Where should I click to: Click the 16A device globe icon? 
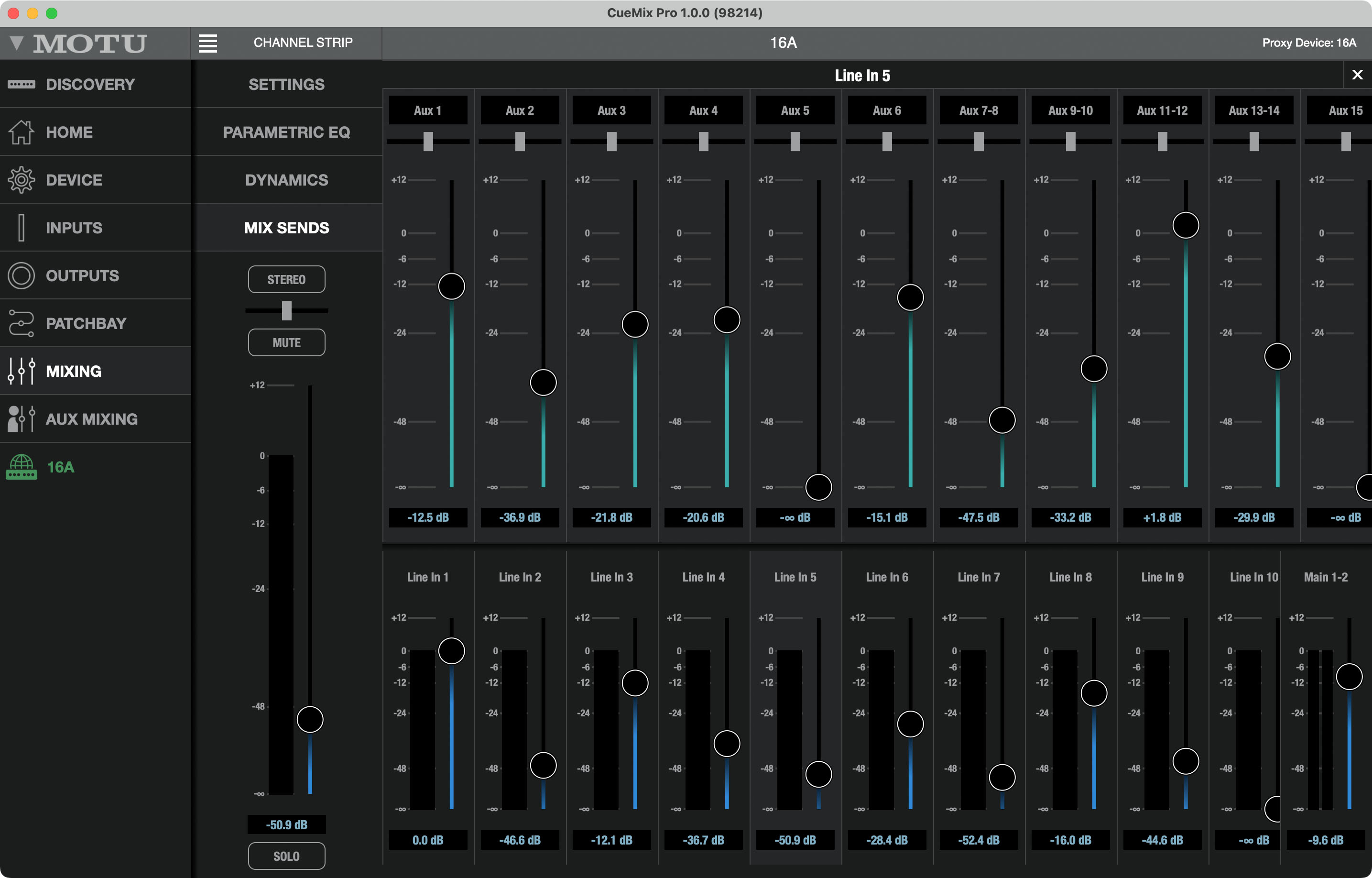pos(21,467)
